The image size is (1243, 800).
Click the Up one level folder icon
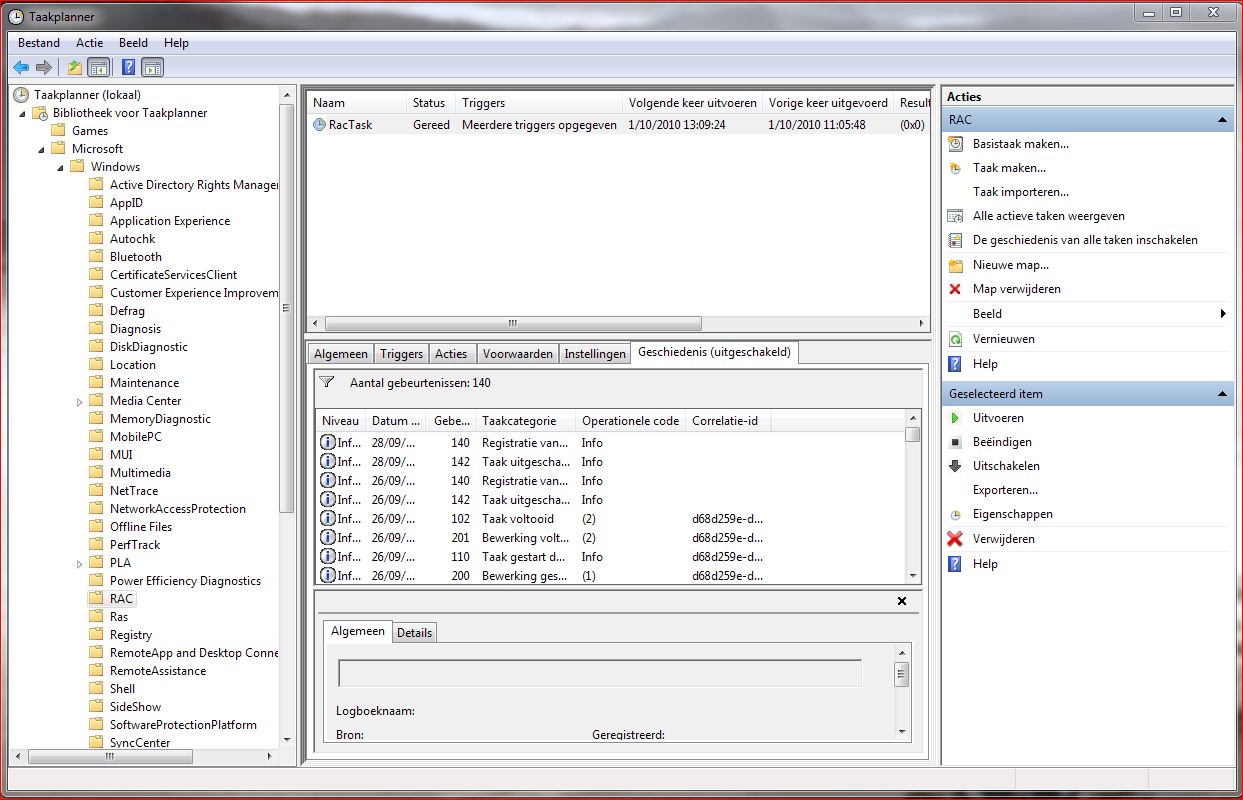[x=74, y=68]
